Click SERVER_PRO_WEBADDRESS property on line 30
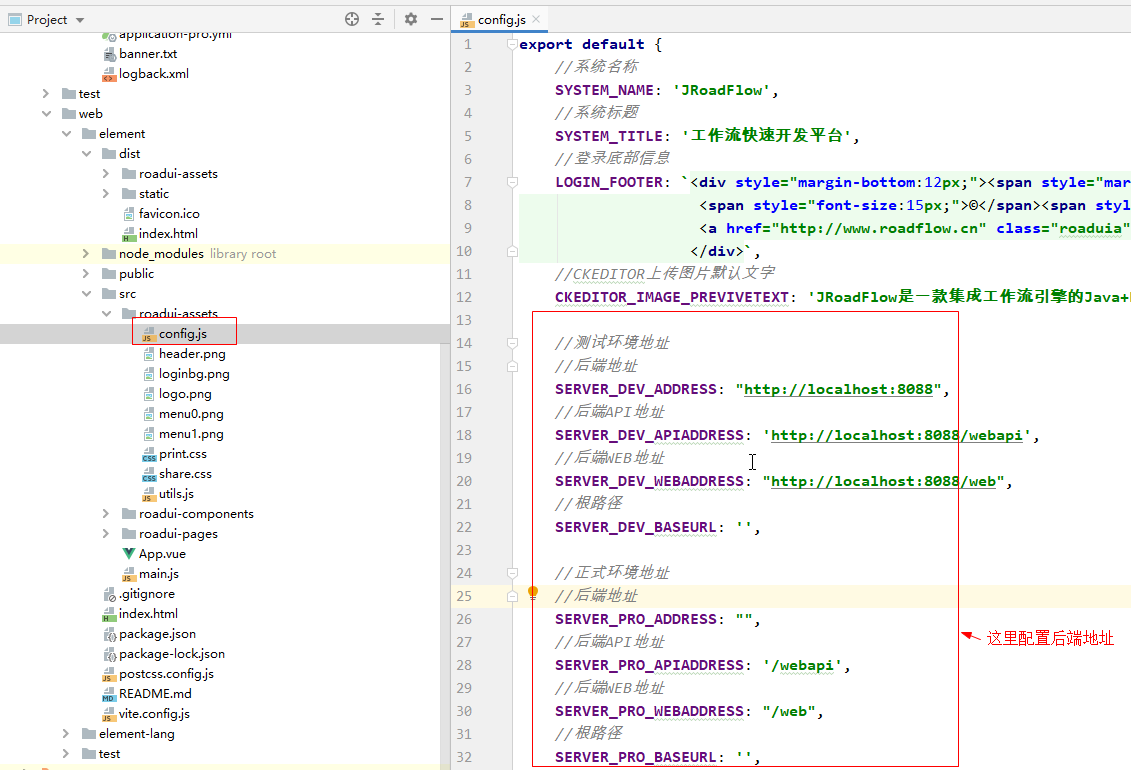The height and width of the screenshot is (770, 1131). pos(649,712)
